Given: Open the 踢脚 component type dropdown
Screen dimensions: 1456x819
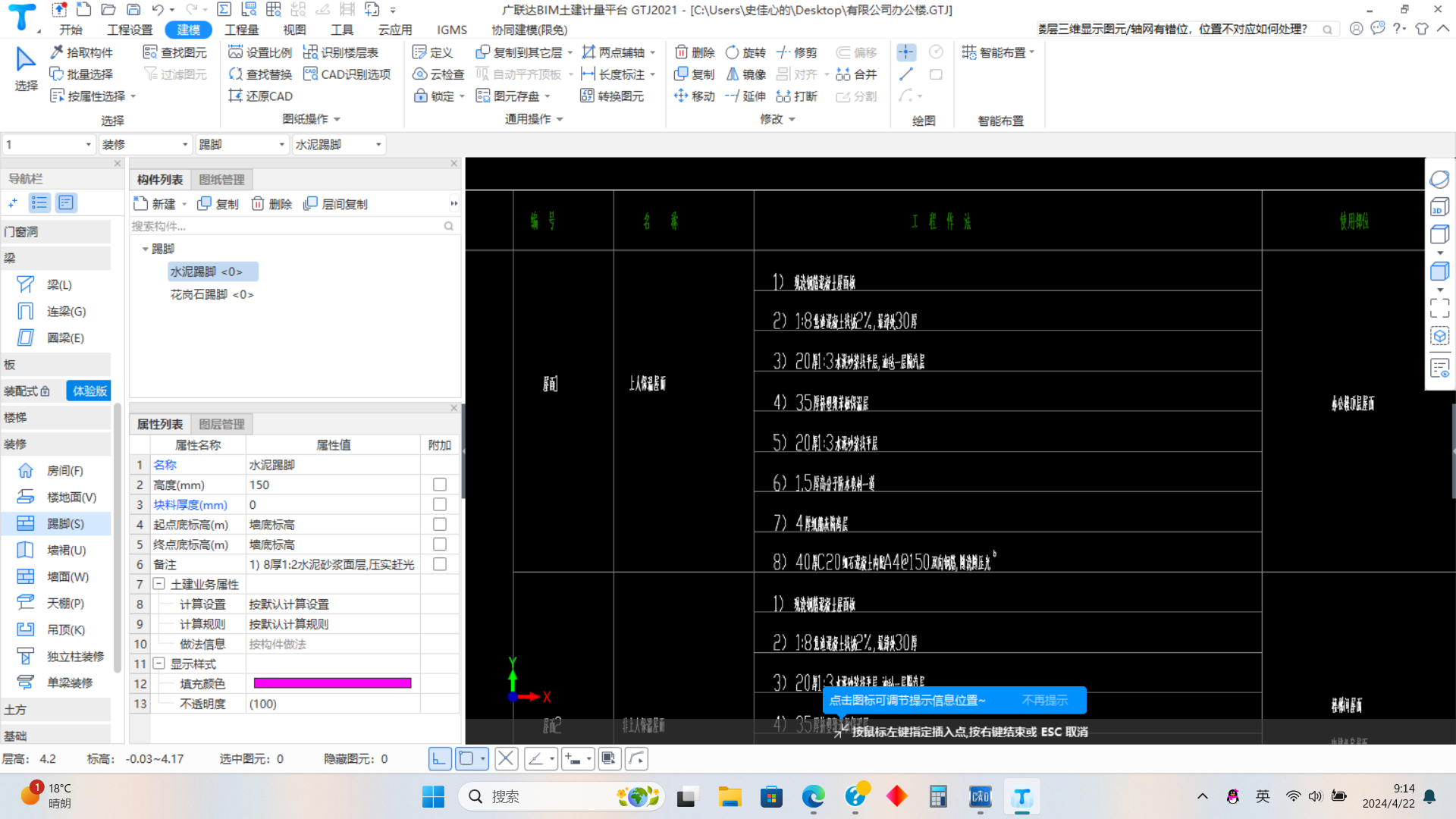Looking at the screenshot, I should point(242,145).
